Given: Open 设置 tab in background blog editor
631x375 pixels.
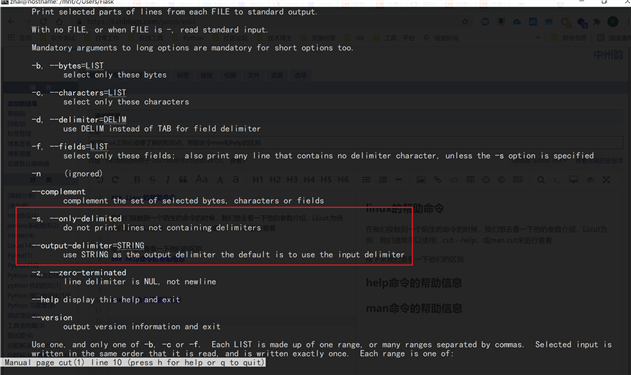Looking at the screenshot, I should (x=277, y=75).
